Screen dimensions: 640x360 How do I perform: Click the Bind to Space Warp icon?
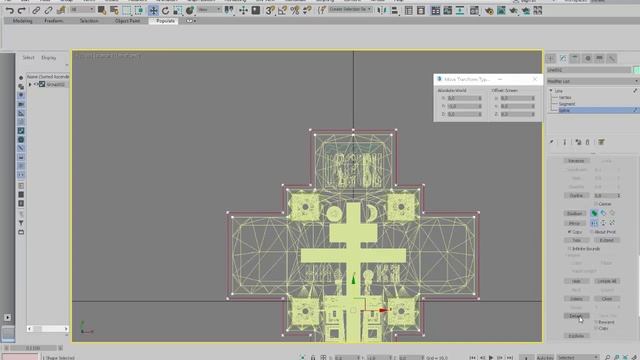(61, 10)
